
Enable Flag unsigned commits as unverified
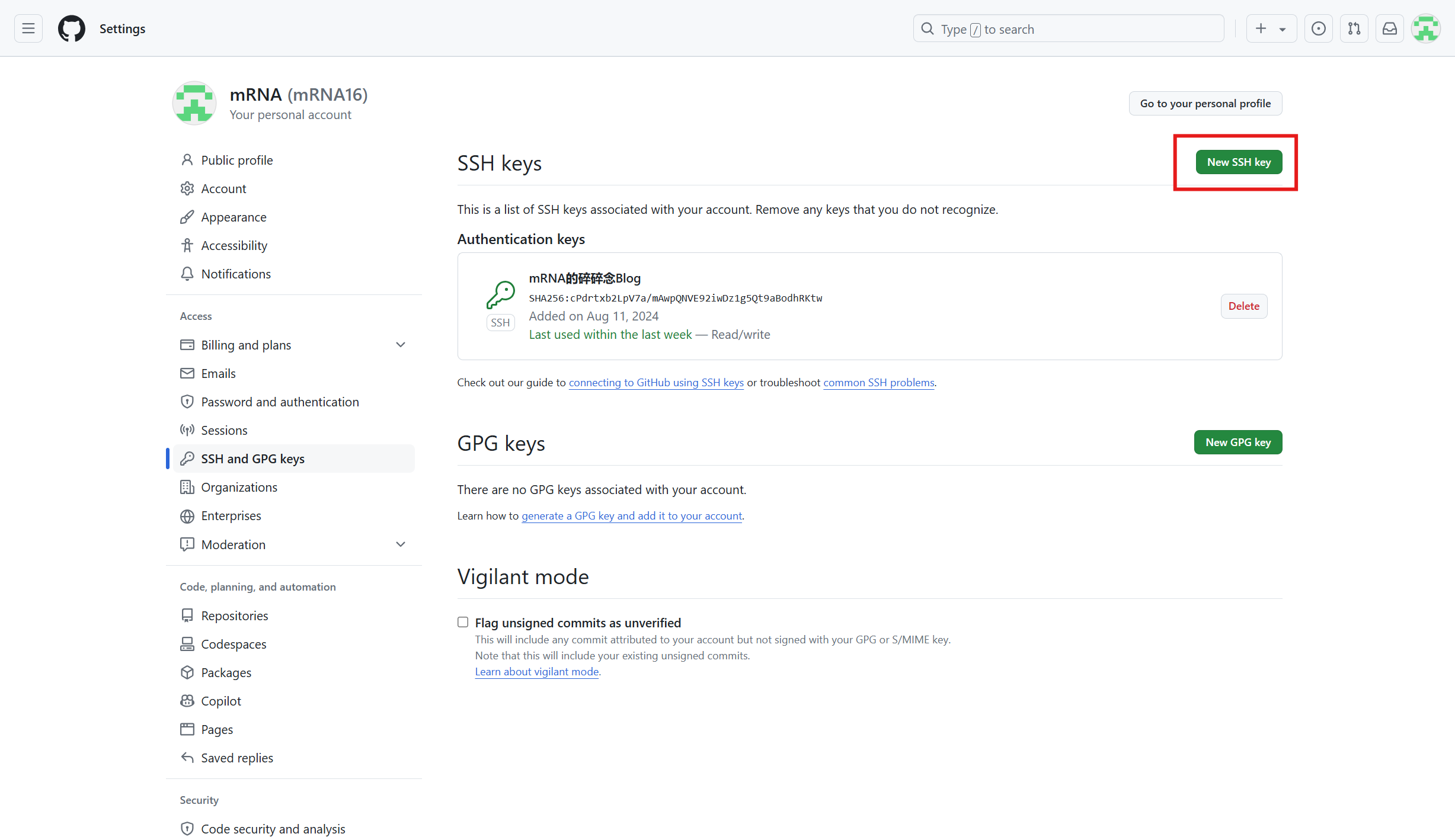pyautogui.click(x=463, y=622)
